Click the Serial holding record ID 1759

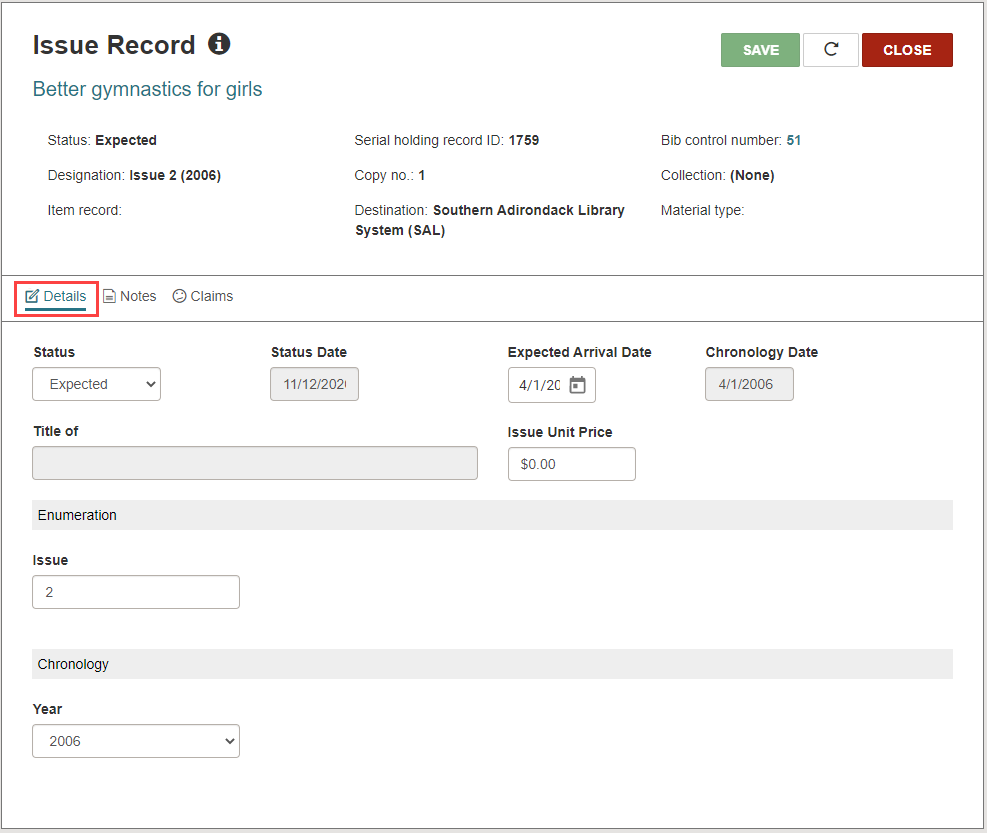tap(446, 140)
